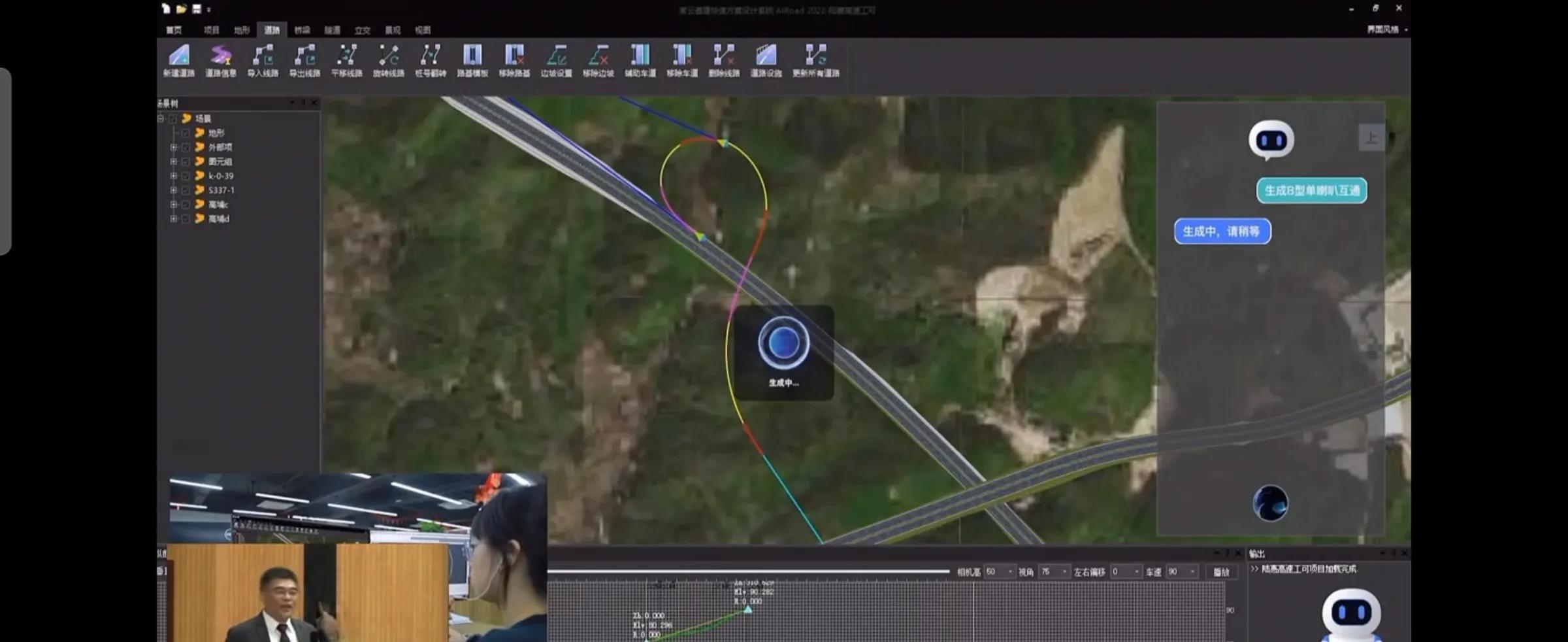Click the 上 button in the chat panel
Image resolution: width=1568 pixels, height=642 pixels.
point(1371,137)
